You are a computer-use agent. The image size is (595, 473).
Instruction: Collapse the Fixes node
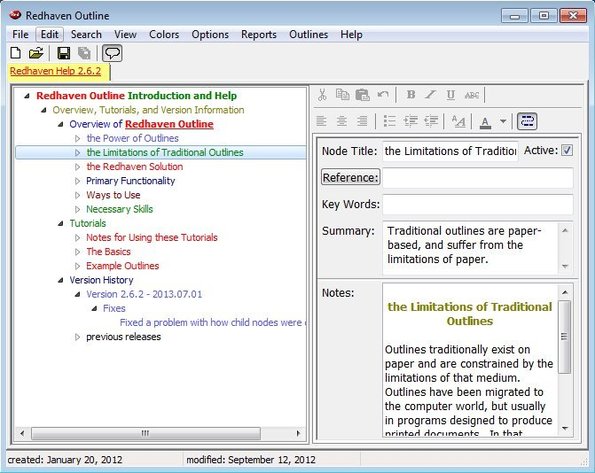[x=94, y=309]
